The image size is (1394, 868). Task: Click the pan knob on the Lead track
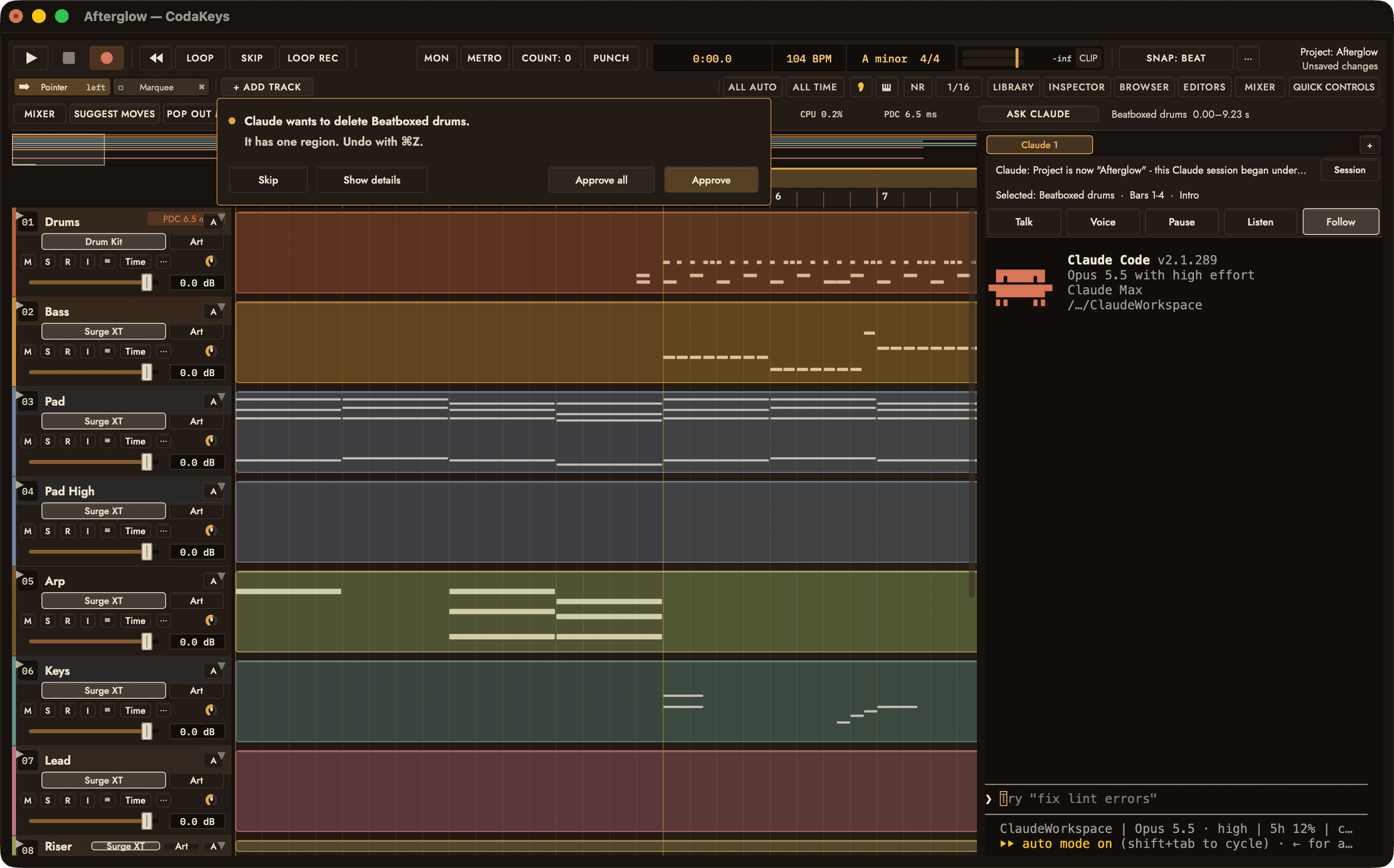tap(210, 800)
